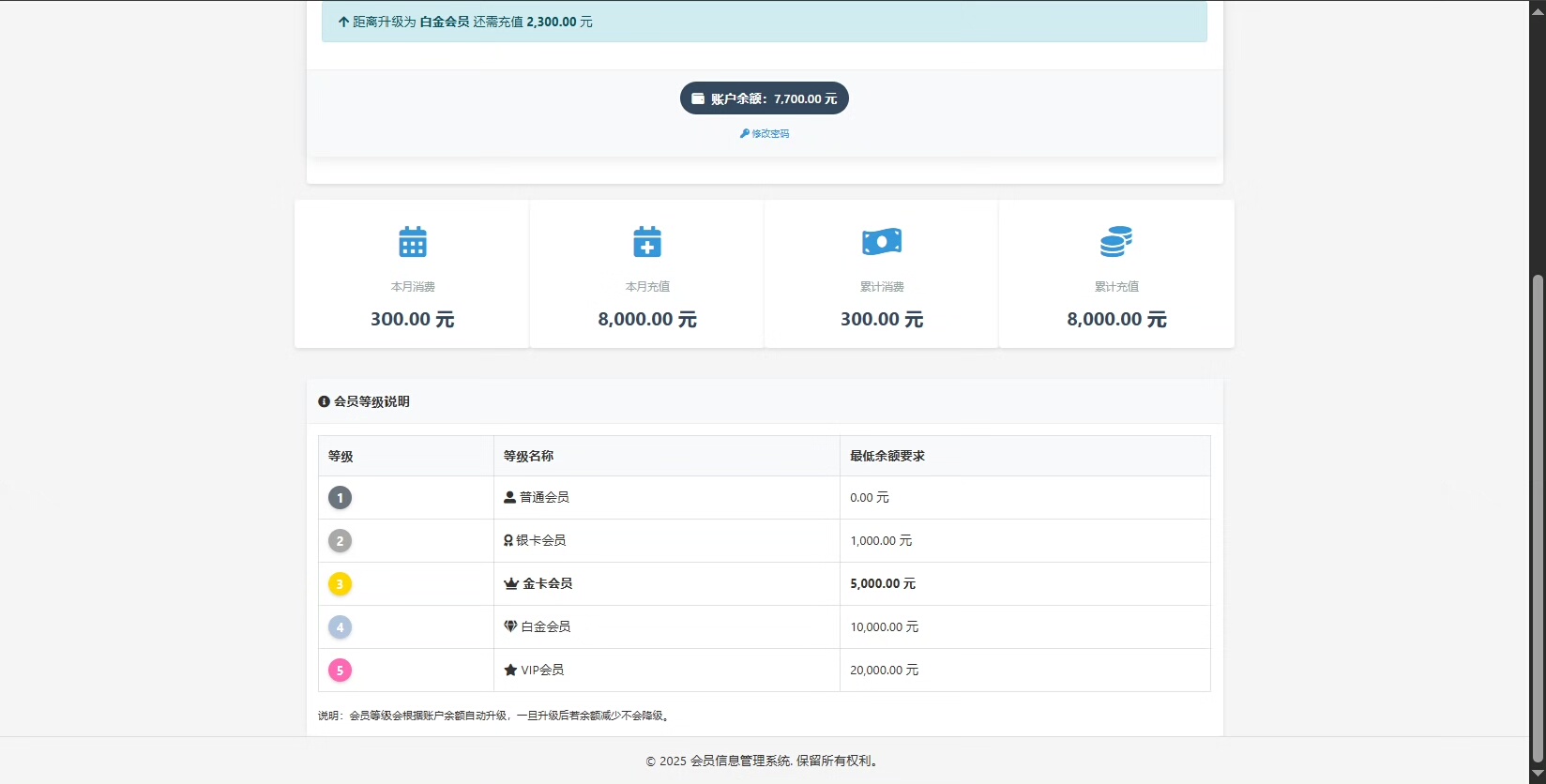
Task: Click the silver level 2 circle badge
Action: pyautogui.click(x=340, y=541)
